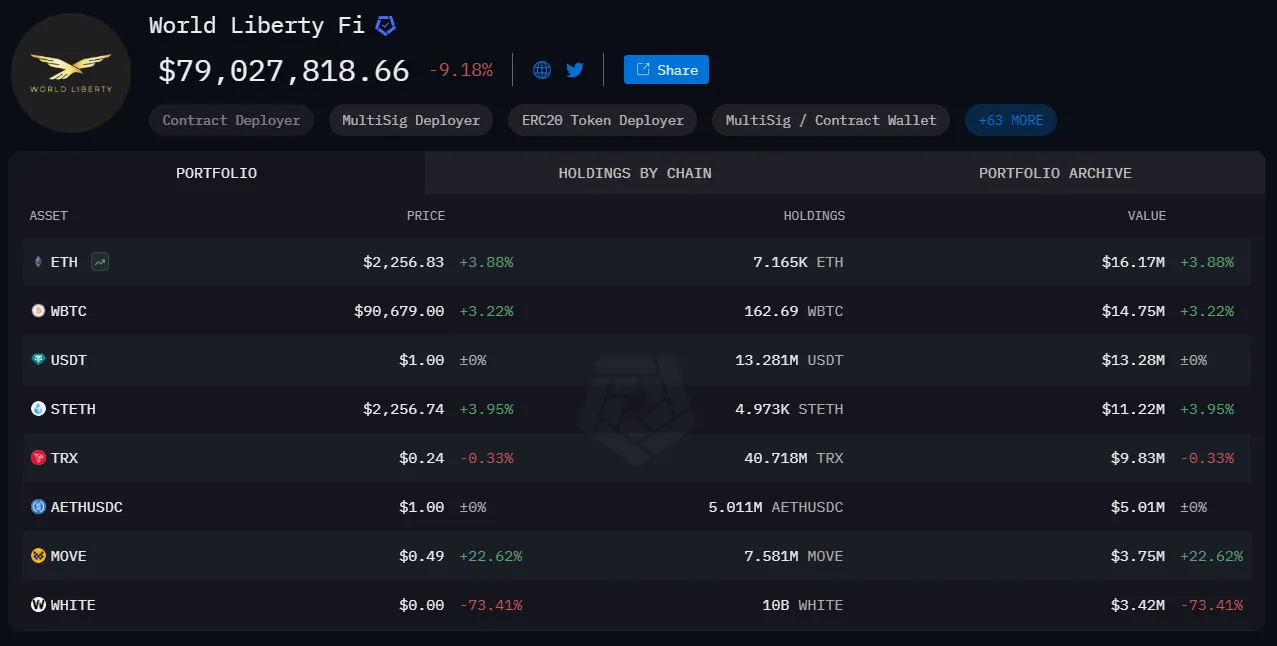Image resolution: width=1277 pixels, height=646 pixels.
Task: Open the website globe icon
Action: [x=542, y=70]
